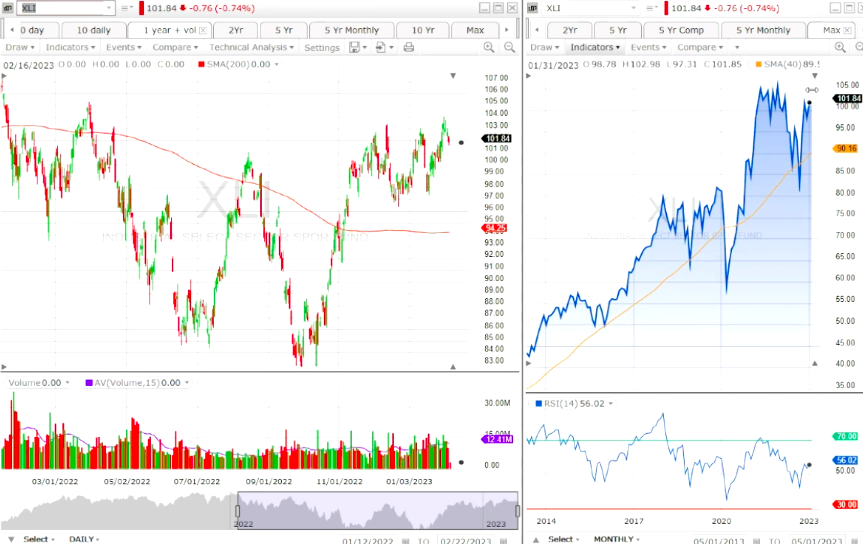Image resolution: width=863 pixels, height=544 pixels.
Task: Open the overflow arrow after Compare in right toolbar
Action: pos(737,47)
